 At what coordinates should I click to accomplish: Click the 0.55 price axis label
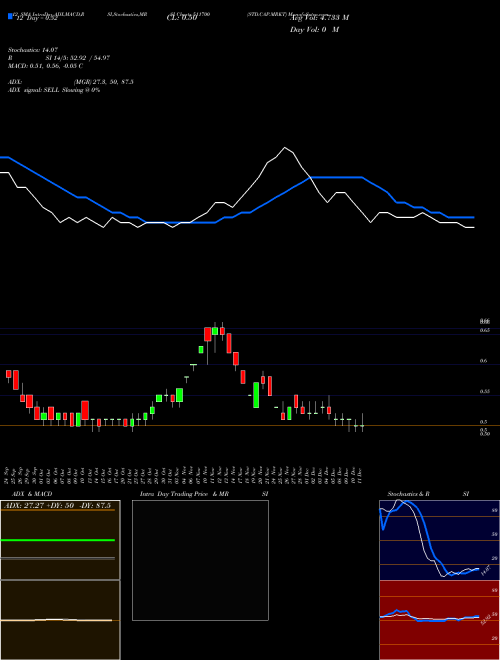484,391
